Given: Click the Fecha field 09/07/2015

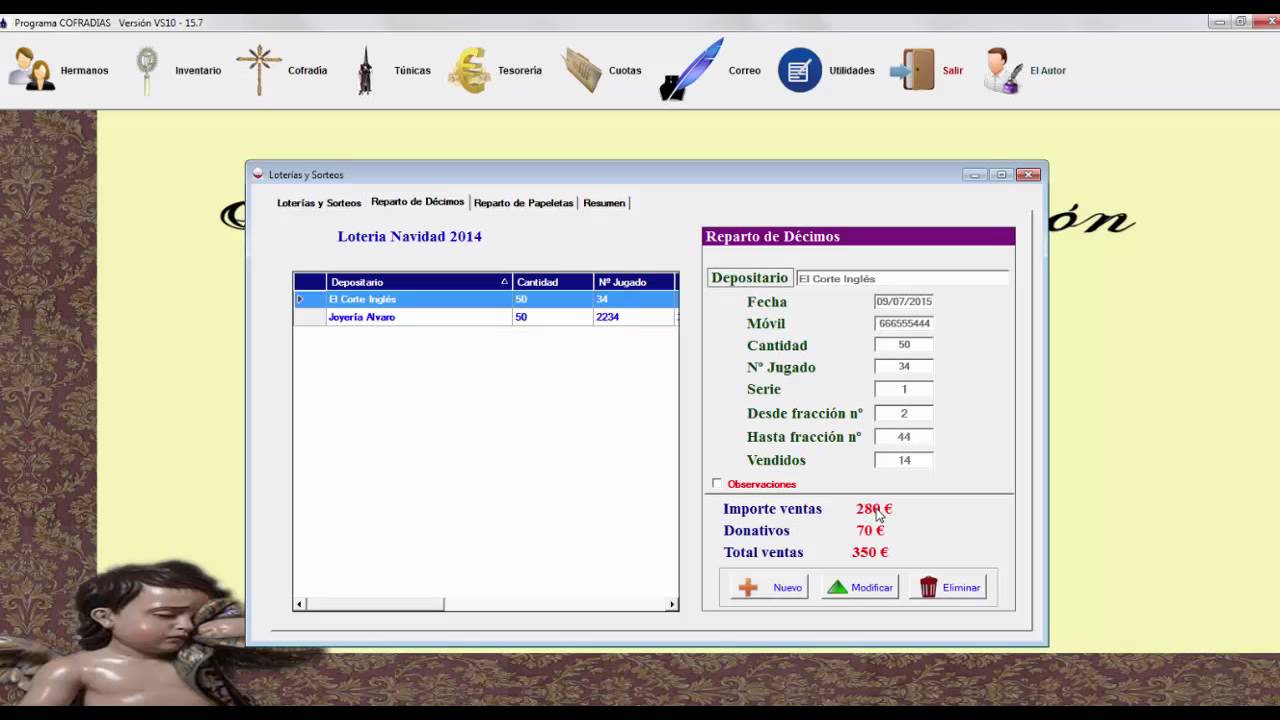Looking at the screenshot, I should tap(904, 301).
